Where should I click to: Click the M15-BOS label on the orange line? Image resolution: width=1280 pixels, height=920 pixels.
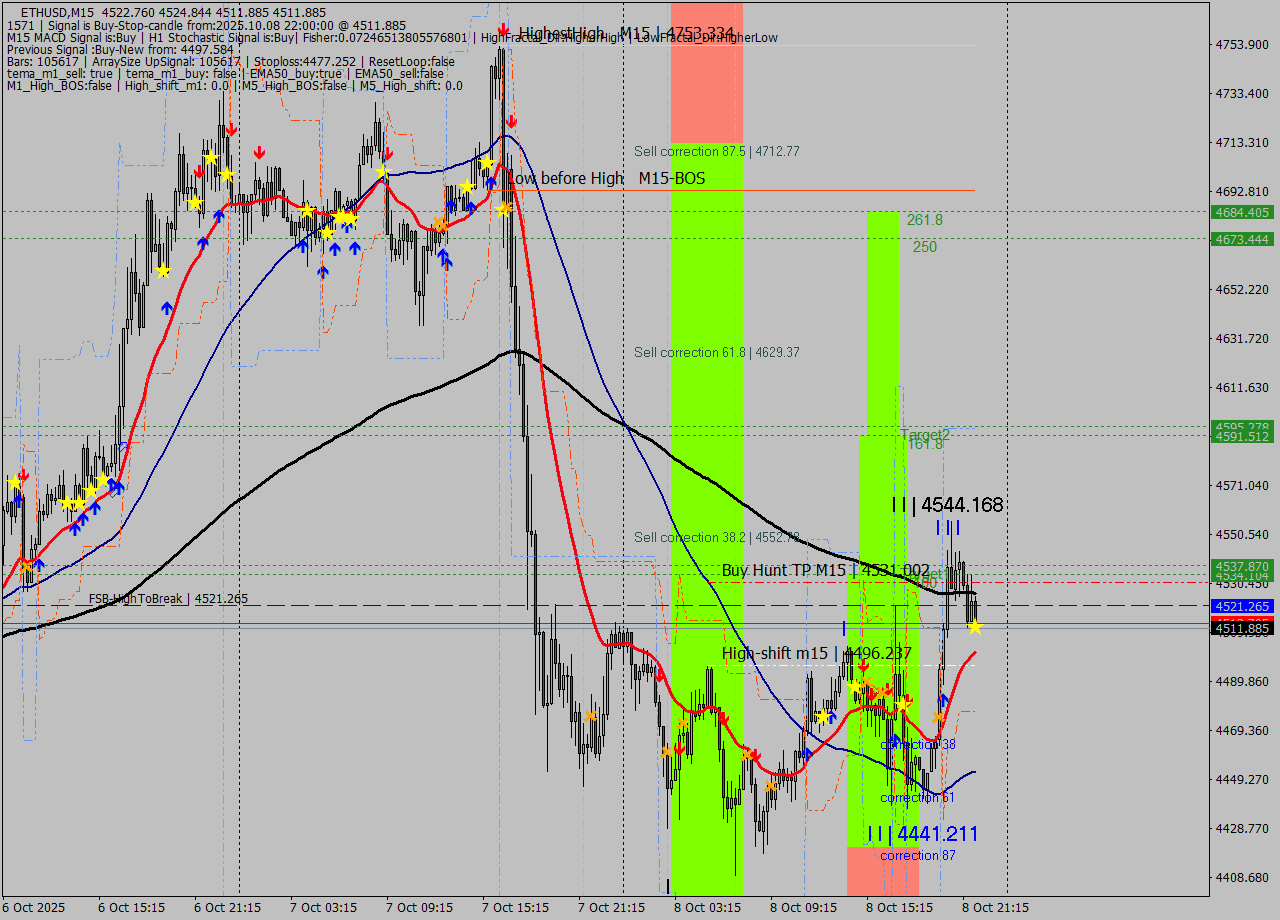[672, 178]
